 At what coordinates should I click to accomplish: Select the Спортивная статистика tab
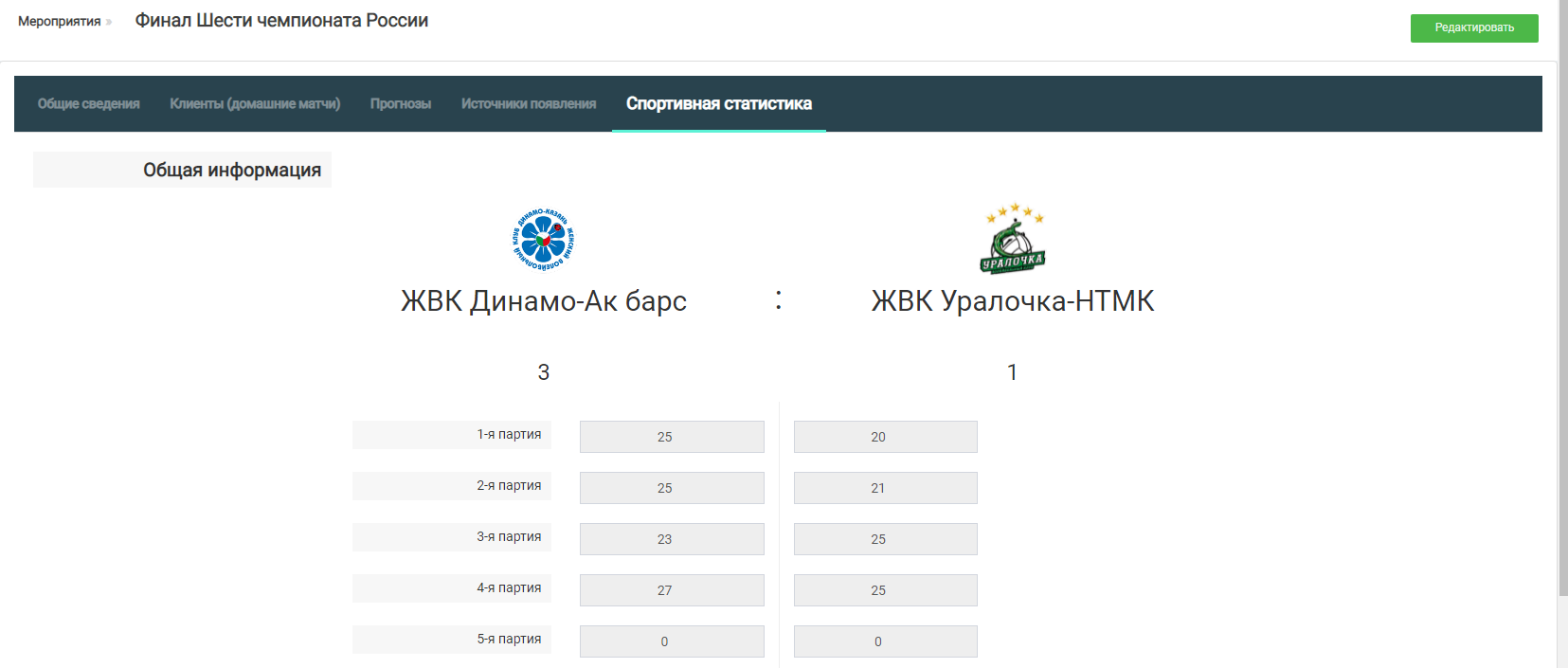coord(719,103)
